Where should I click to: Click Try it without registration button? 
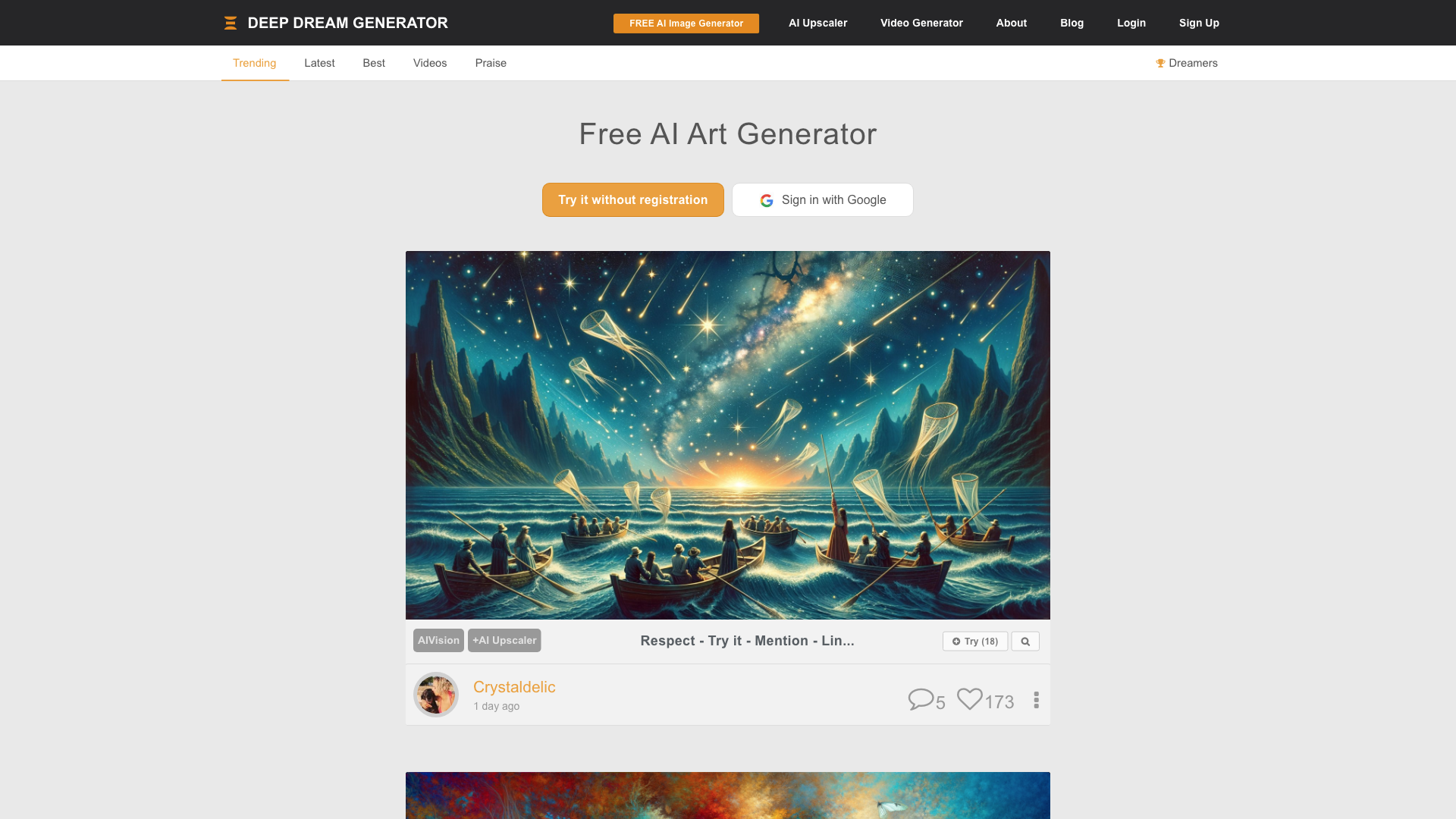click(x=633, y=200)
